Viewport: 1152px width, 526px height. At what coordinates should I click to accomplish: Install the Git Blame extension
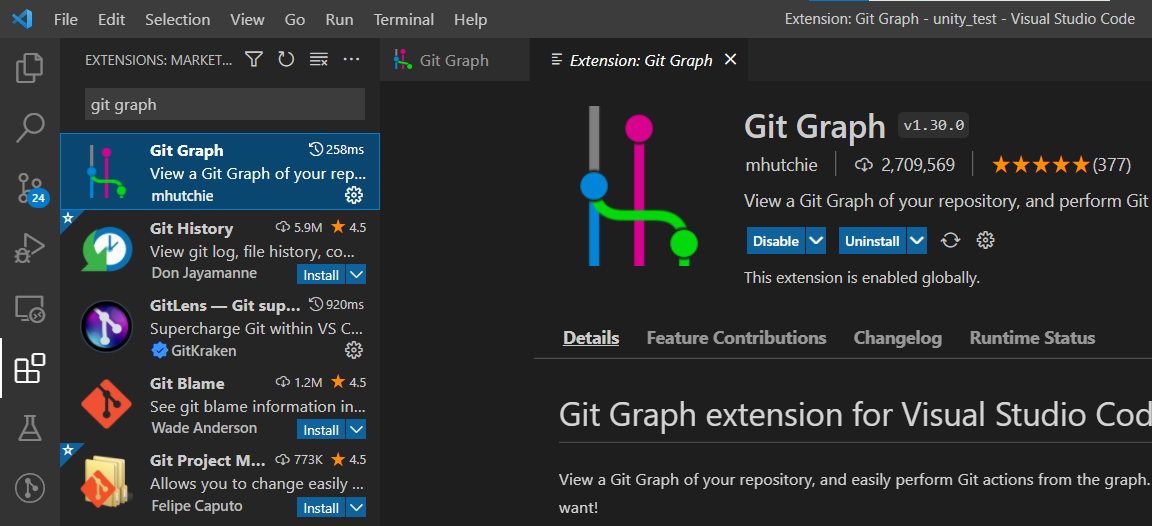pos(322,430)
